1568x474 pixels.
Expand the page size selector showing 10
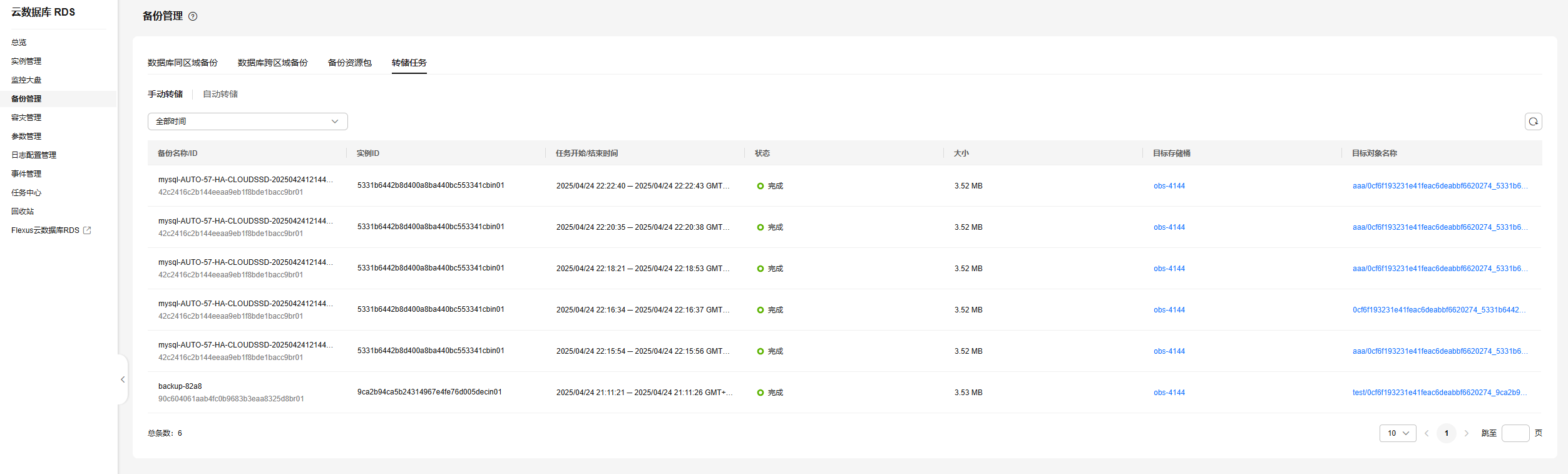click(1397, 433)
